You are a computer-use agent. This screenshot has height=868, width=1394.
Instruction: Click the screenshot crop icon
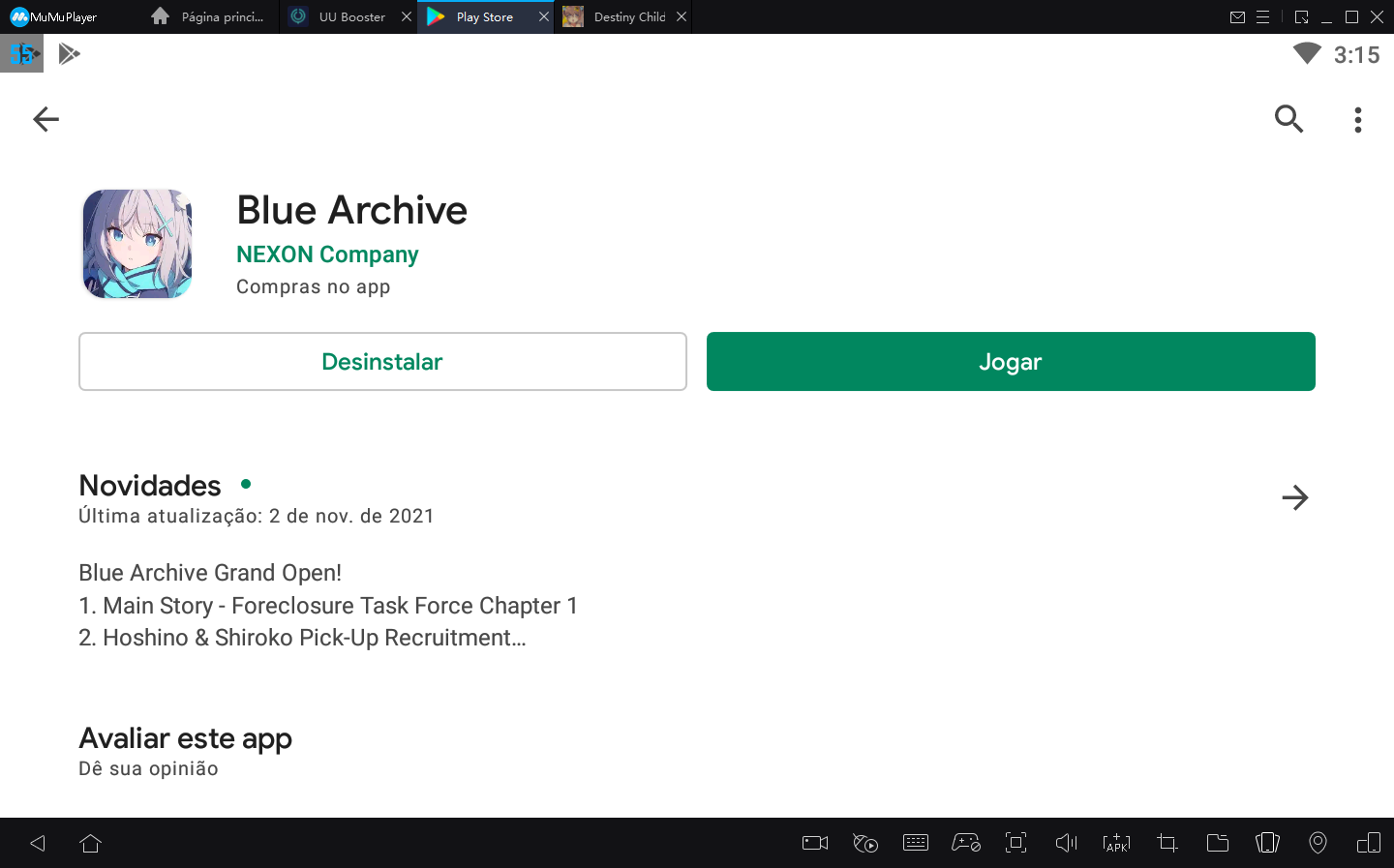click(1167, 843)
